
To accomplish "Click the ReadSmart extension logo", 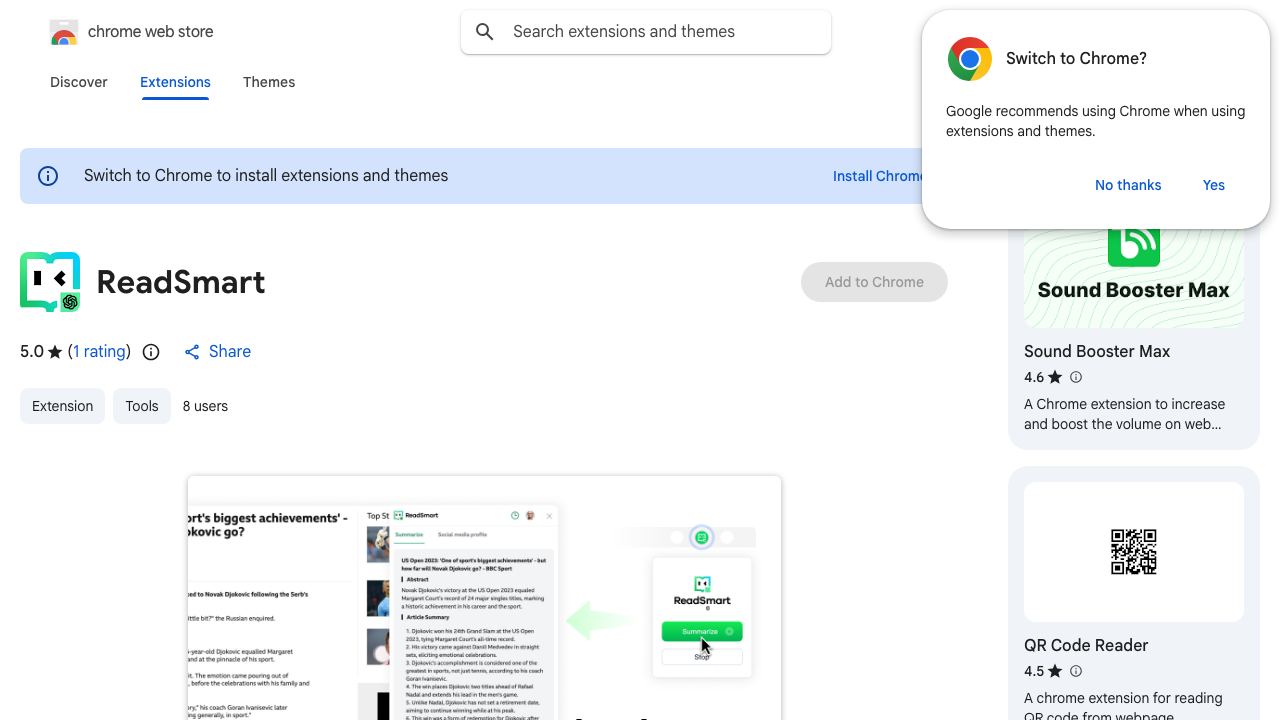I will click(x=50, y=282).
